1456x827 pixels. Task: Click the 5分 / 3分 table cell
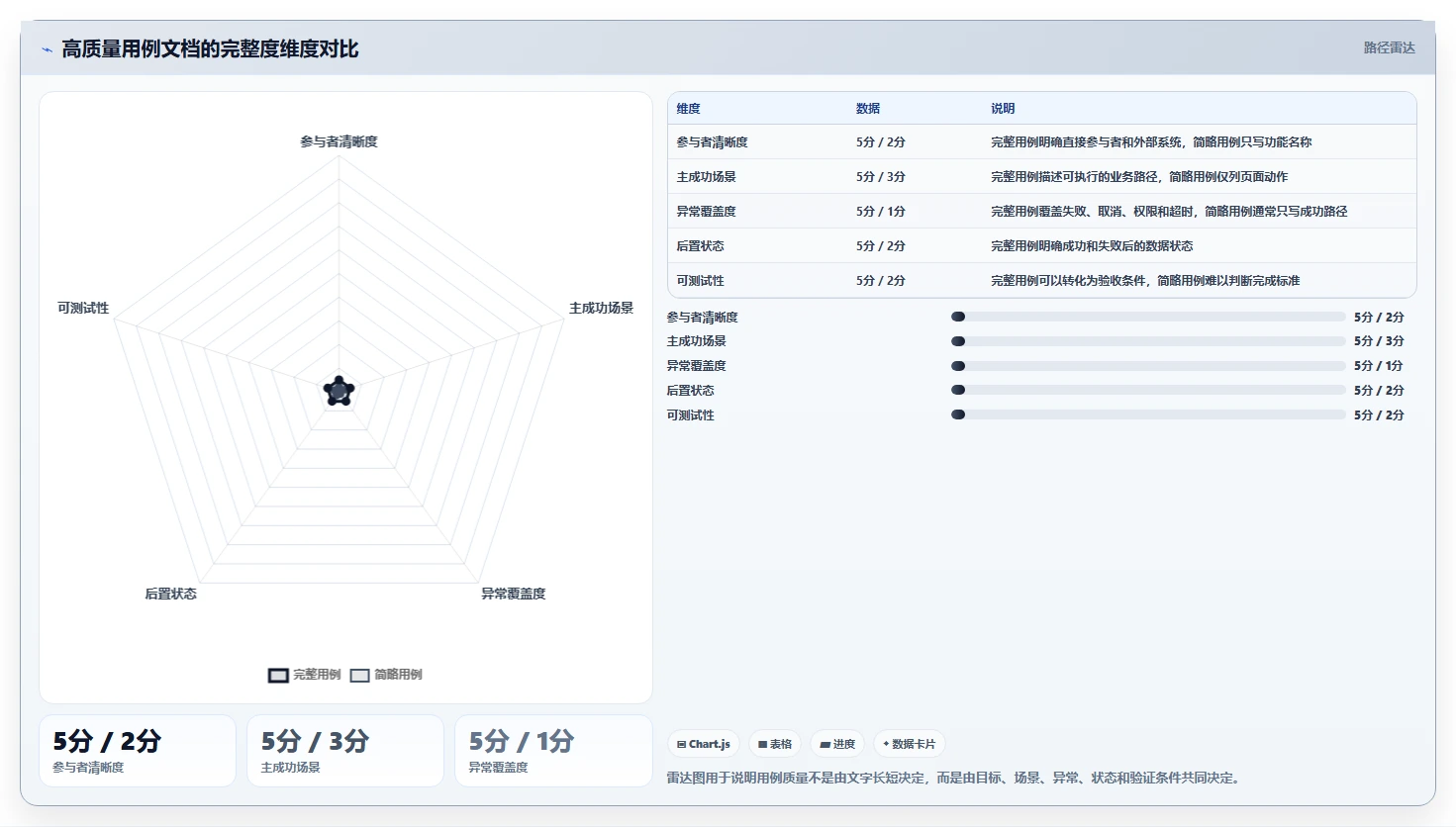[881, 177]
